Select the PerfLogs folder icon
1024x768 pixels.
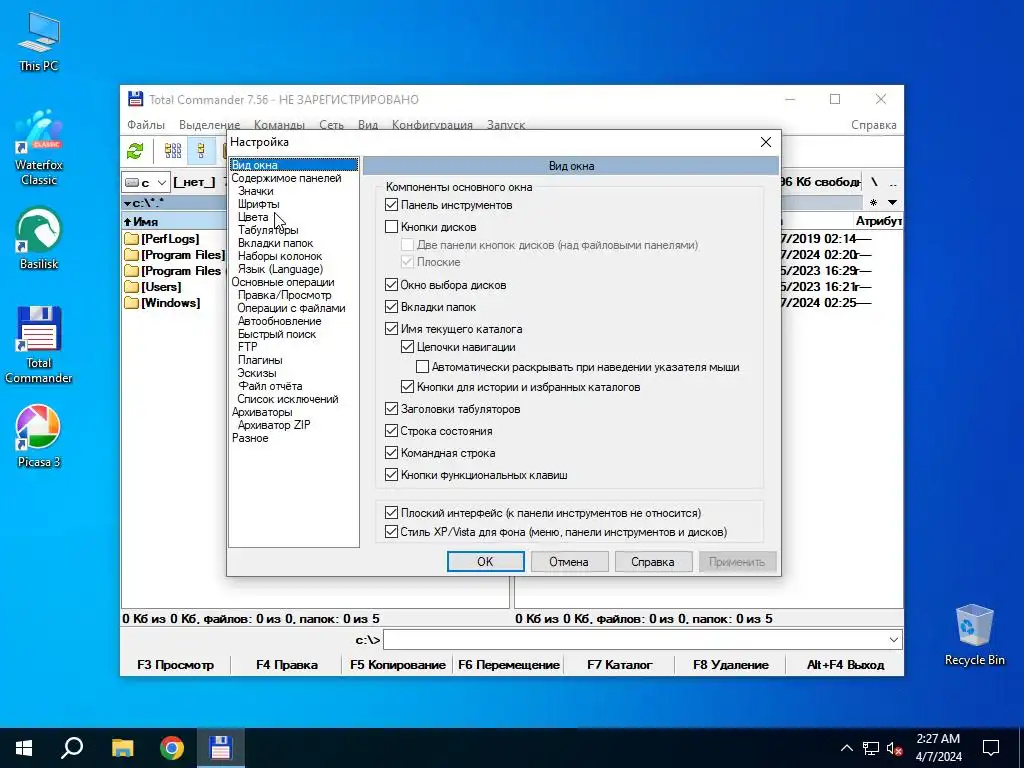tap(131, 239)
